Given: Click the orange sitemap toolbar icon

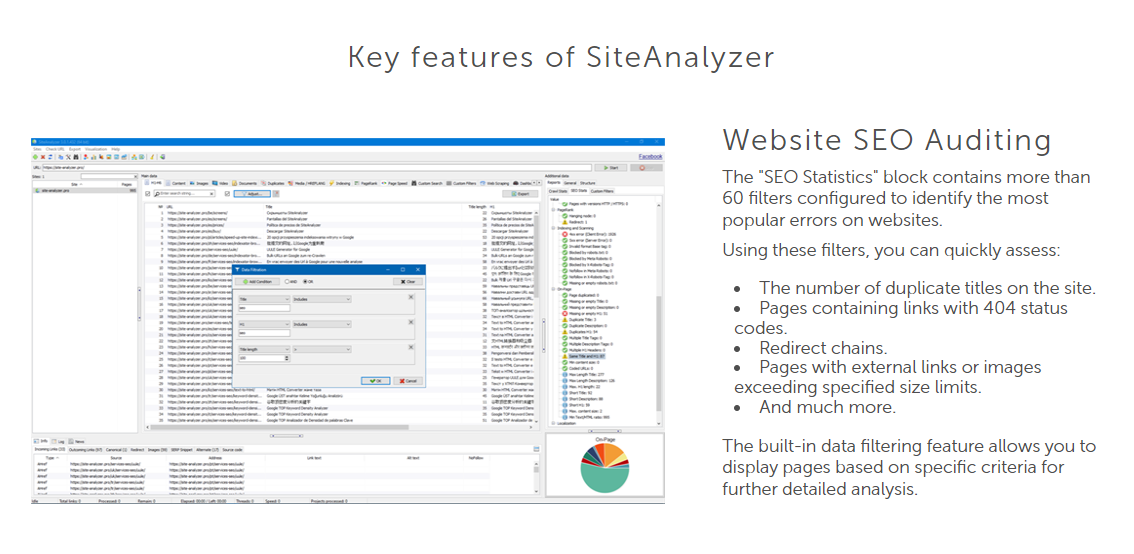Looking at the screenshot, I should 134,157.
